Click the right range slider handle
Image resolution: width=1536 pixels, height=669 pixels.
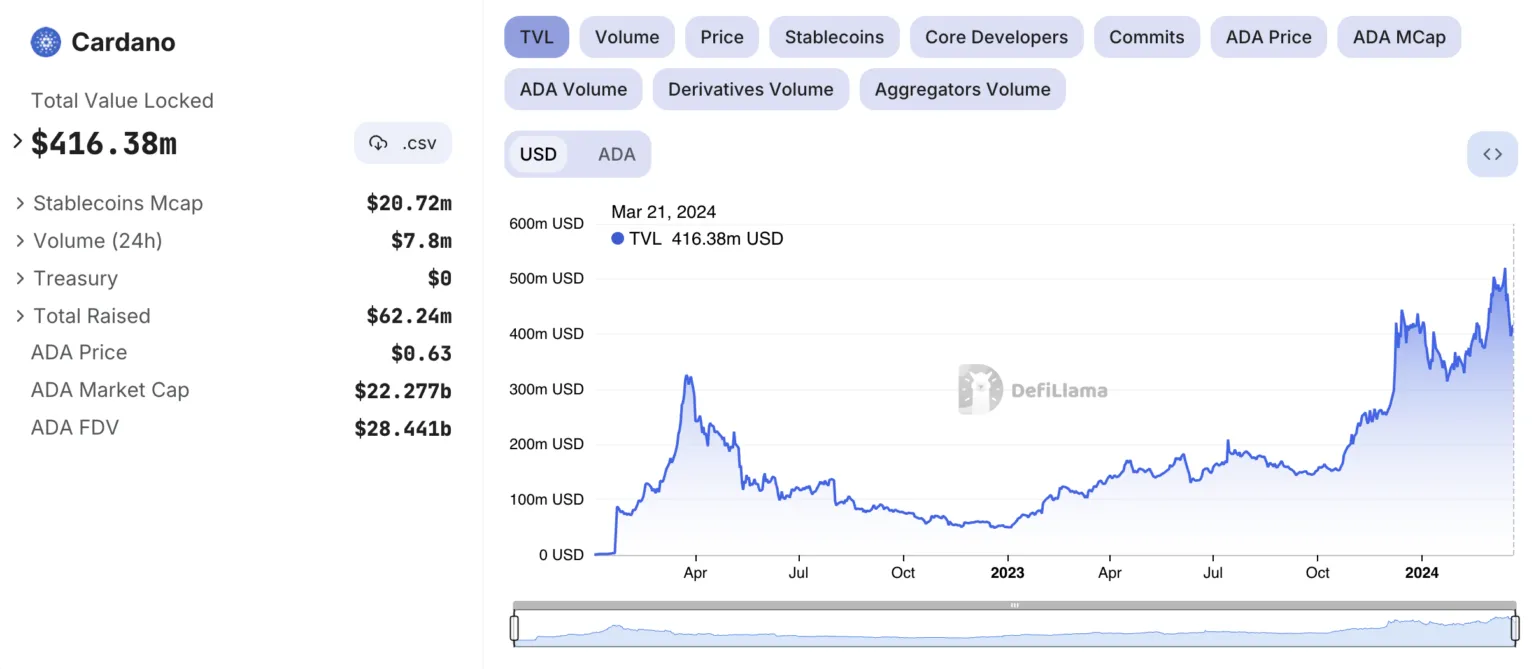click(x=1513, y=628)
